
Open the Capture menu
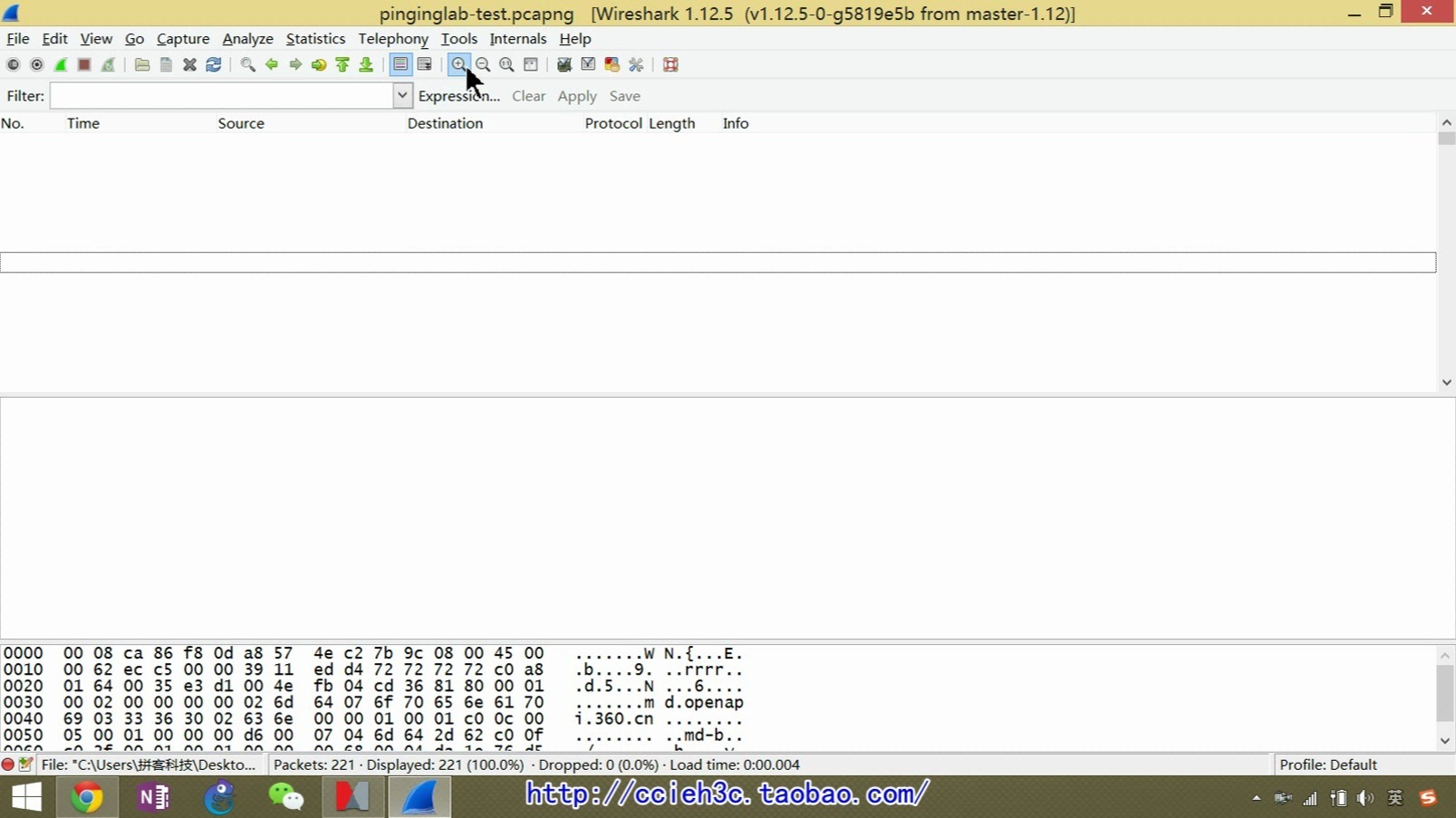(183, 39)
